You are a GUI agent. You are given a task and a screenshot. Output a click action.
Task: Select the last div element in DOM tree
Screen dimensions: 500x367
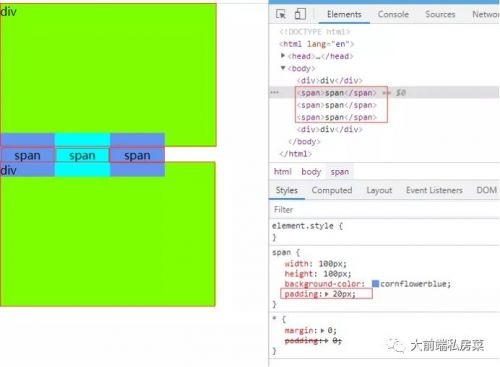pos(330,129)
